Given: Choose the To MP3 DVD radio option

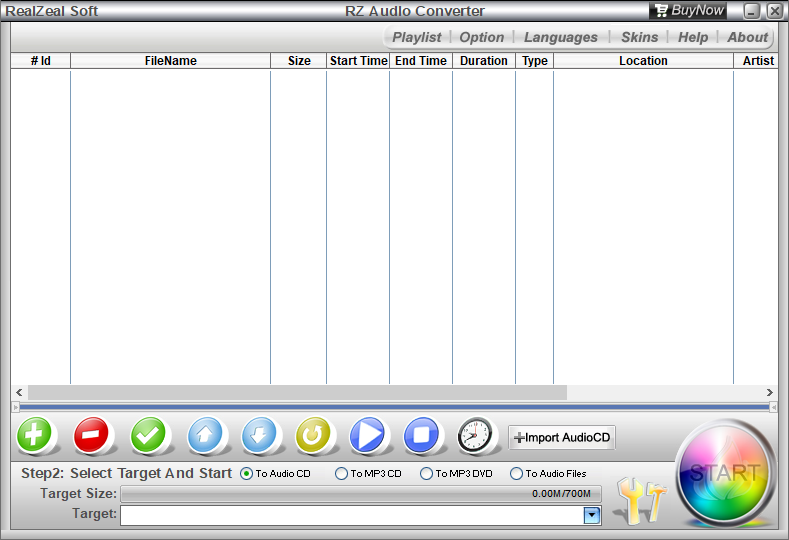Looking at the screenshot, I should tap(427, 474).
